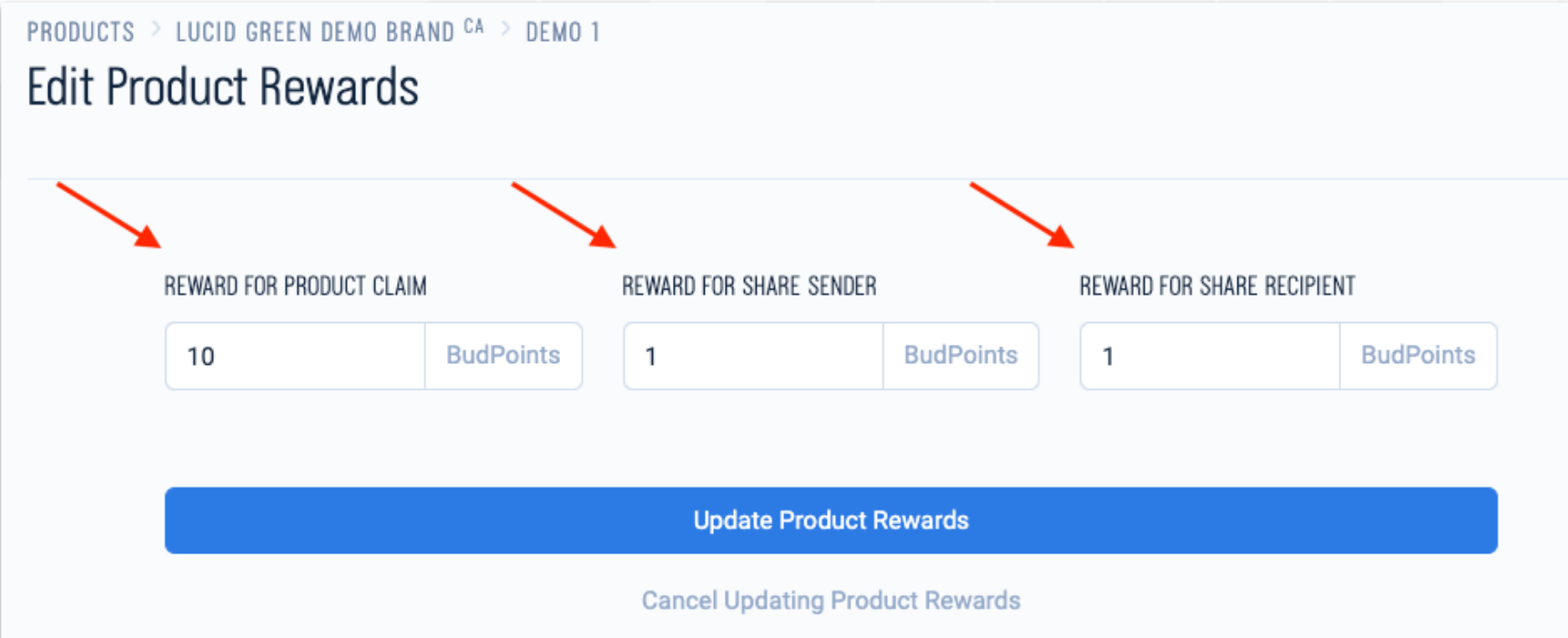
Task: Select the Reward for Share Sender input
Action: pyautogui.click(x=753, y=356)
